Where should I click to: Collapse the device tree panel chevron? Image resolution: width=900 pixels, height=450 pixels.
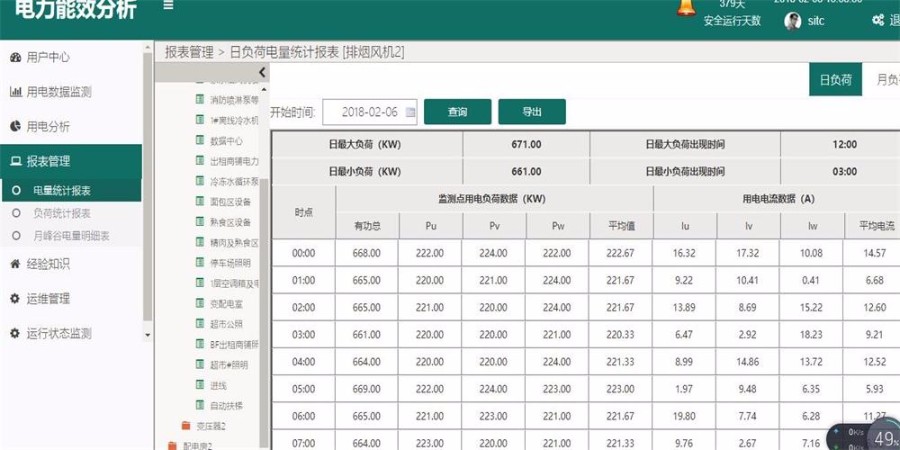262,72
